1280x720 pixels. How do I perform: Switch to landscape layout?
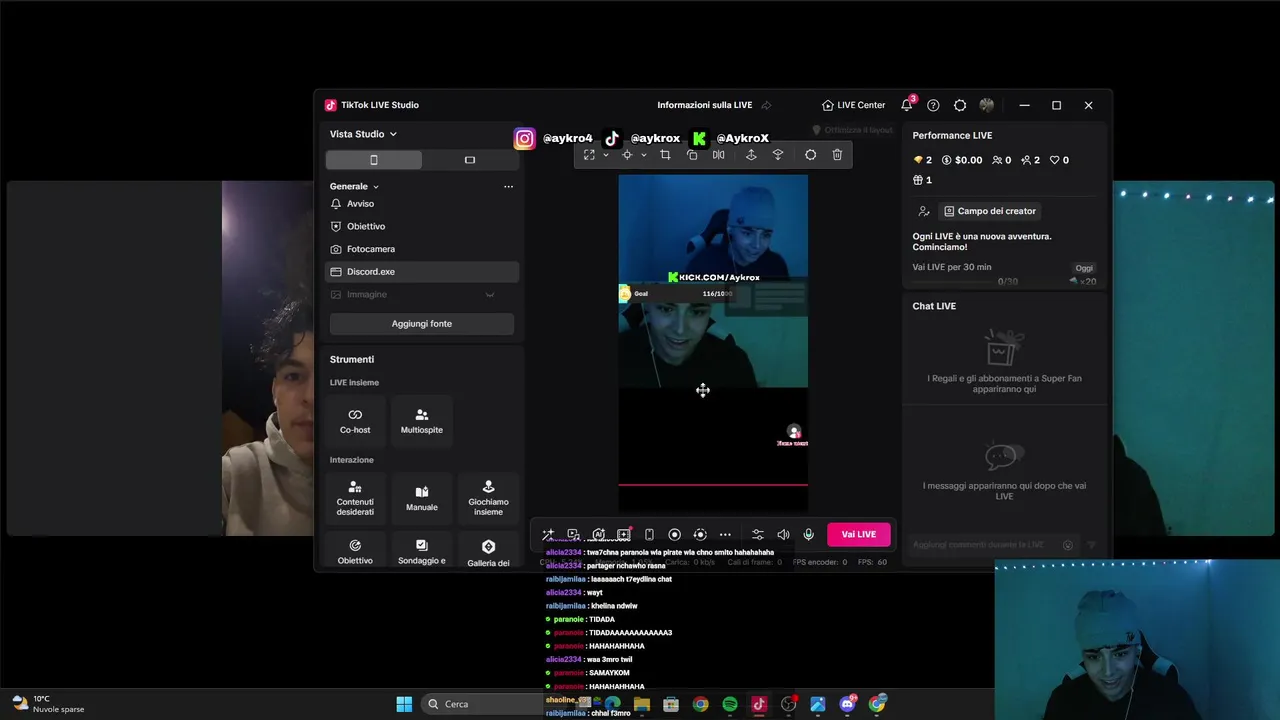tap(470, 160)
